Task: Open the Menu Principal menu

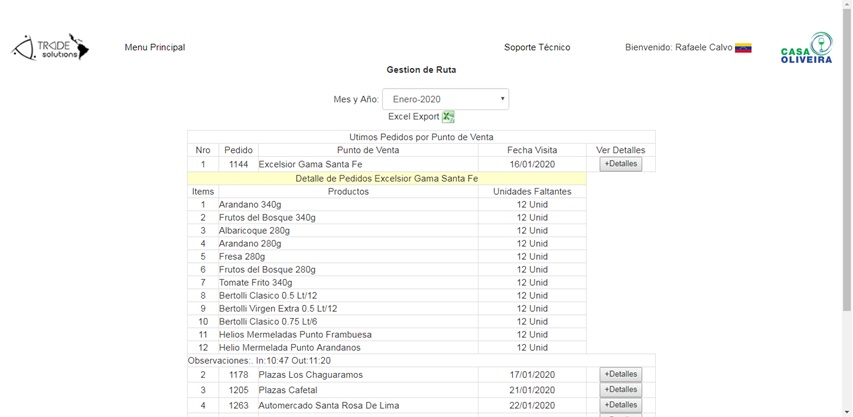Action: click(x=154, y=47)
